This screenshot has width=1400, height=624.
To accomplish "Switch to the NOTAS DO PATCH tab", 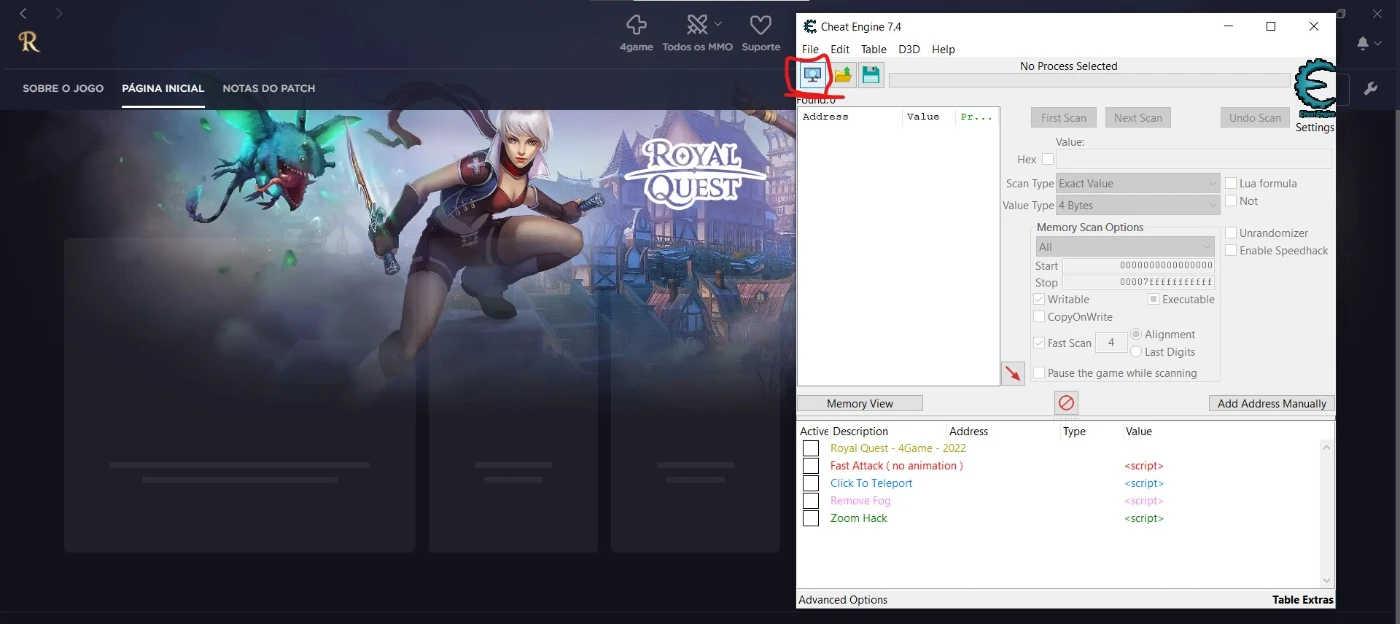I will point(269,88).
